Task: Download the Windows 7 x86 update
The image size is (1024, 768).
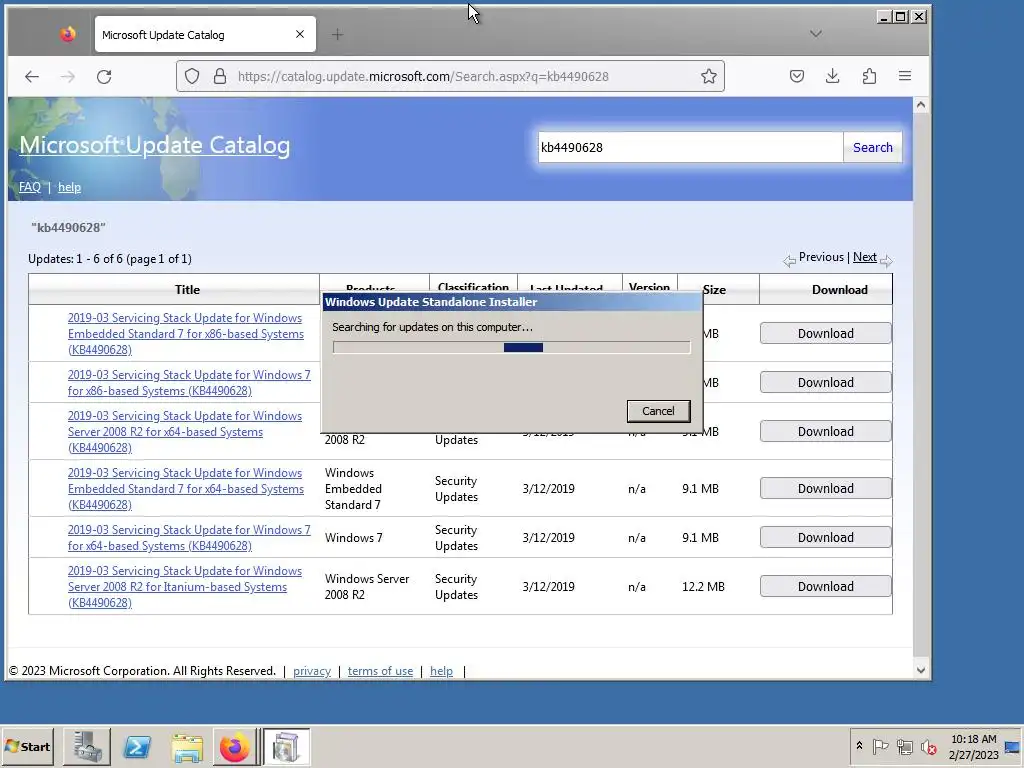Action: (825, 382)
